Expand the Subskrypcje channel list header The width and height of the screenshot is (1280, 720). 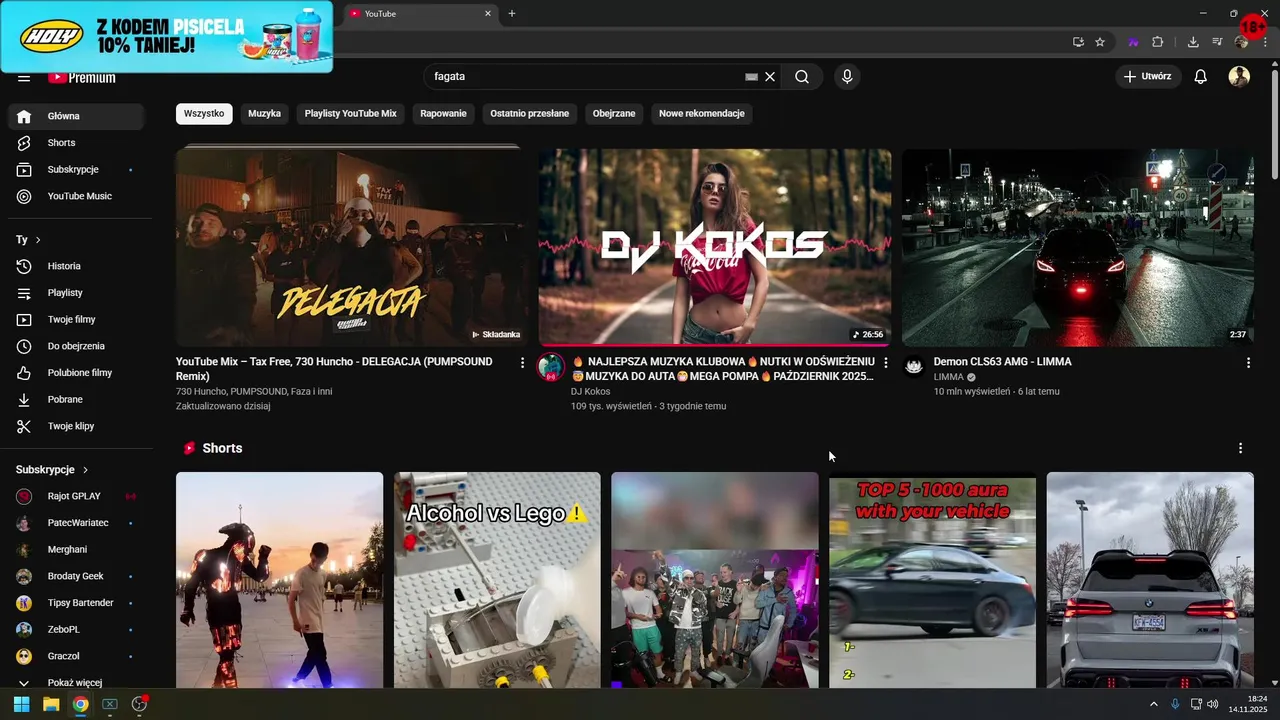click(52, 469)
